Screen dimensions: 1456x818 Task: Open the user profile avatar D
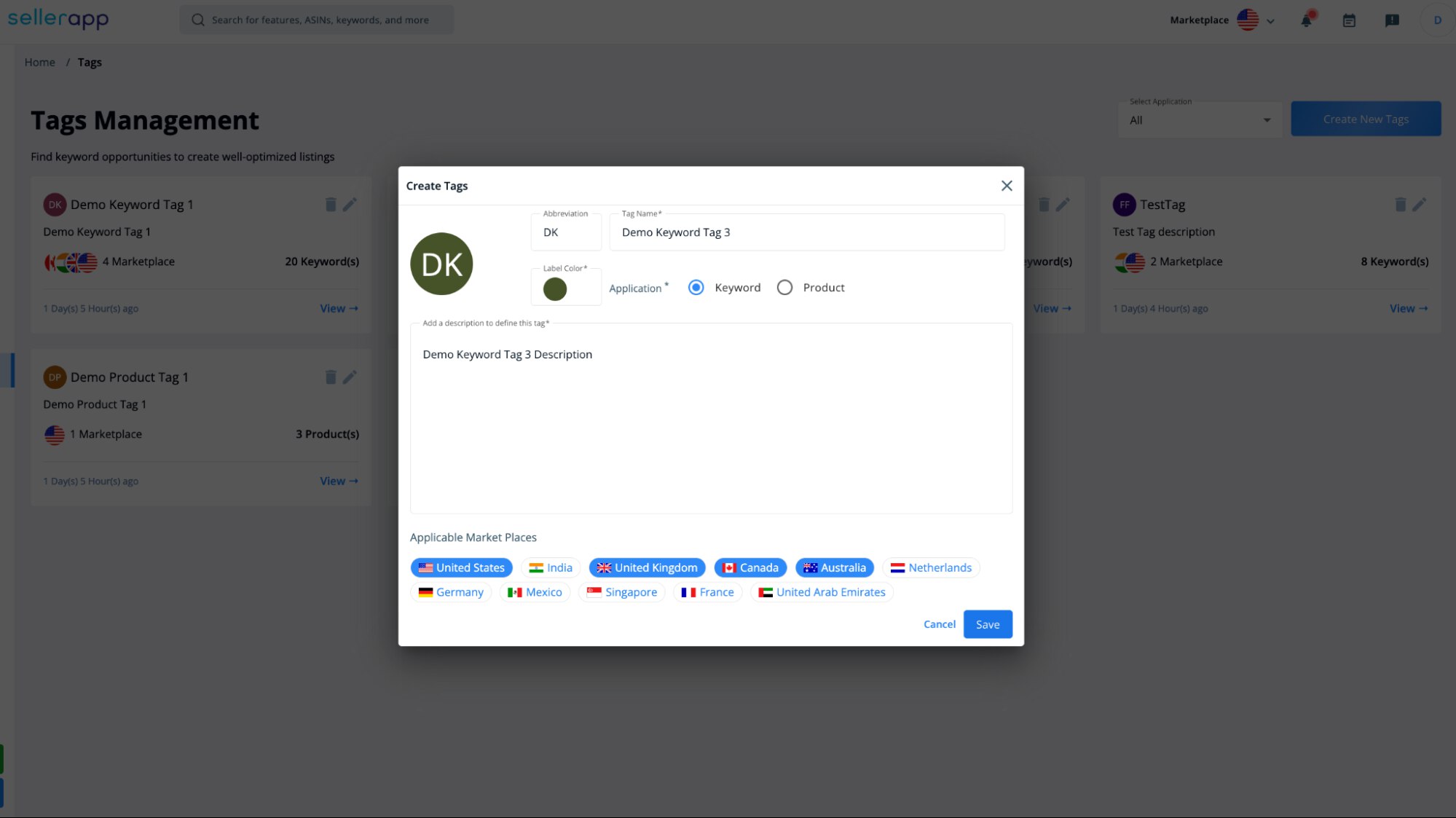tap(1437, 20)
